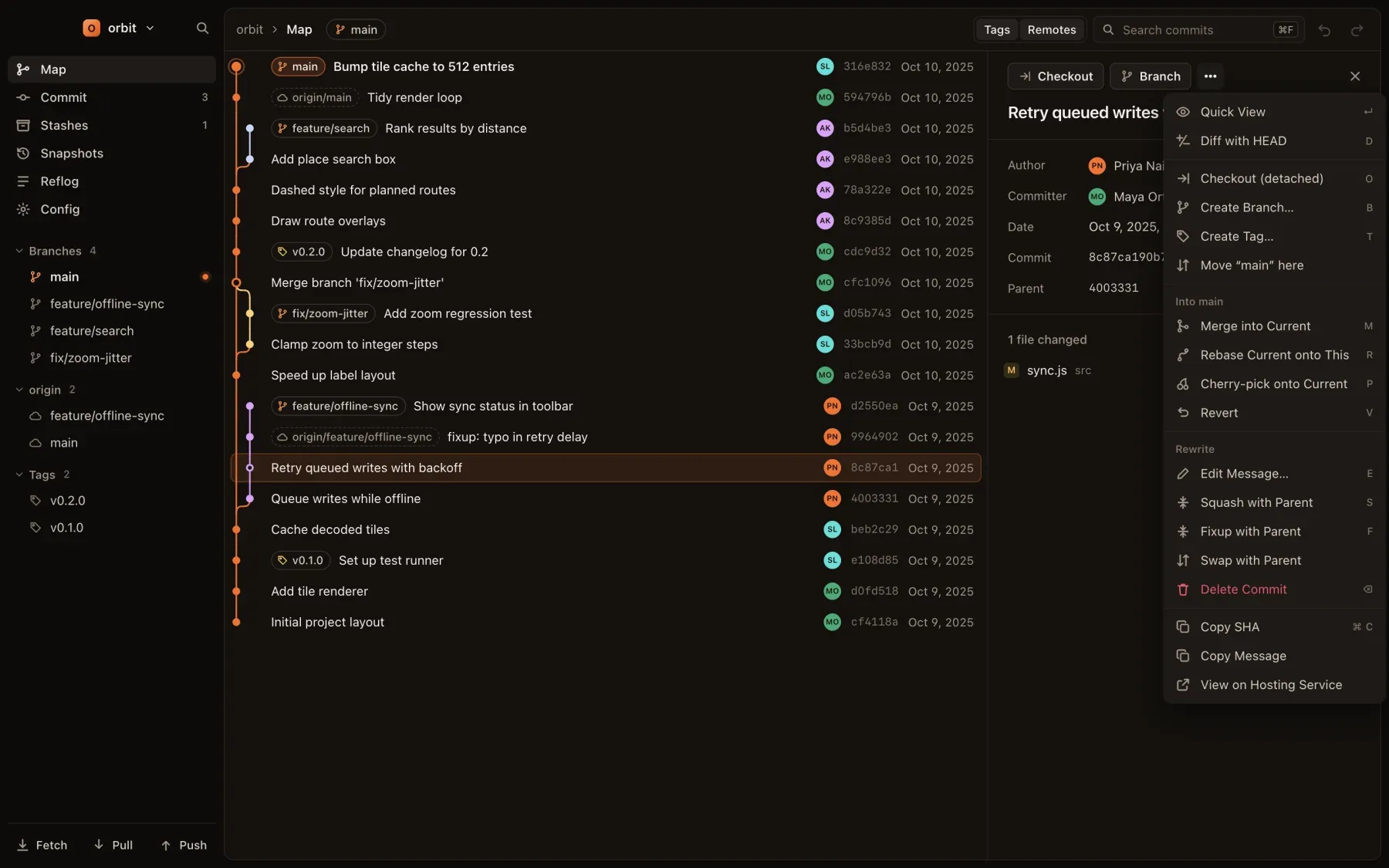Open Reflog in the sidebar
Image resolution: width=1389 pixels, height=868 pixels.
coord(112,181)
